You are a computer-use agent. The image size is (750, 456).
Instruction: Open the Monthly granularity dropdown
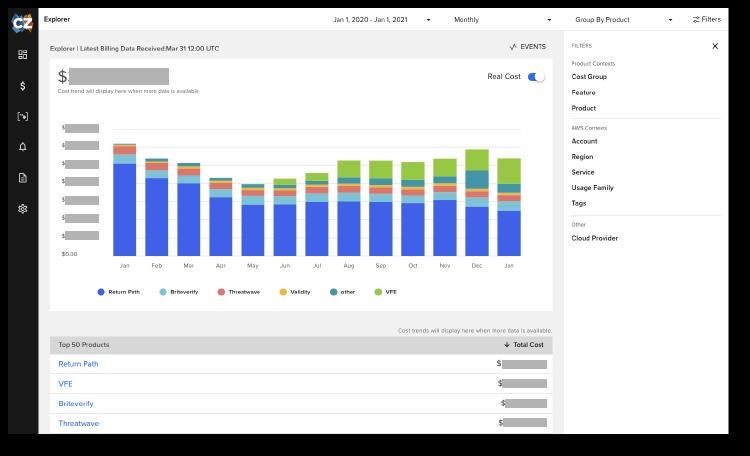(x=502, y=20)
